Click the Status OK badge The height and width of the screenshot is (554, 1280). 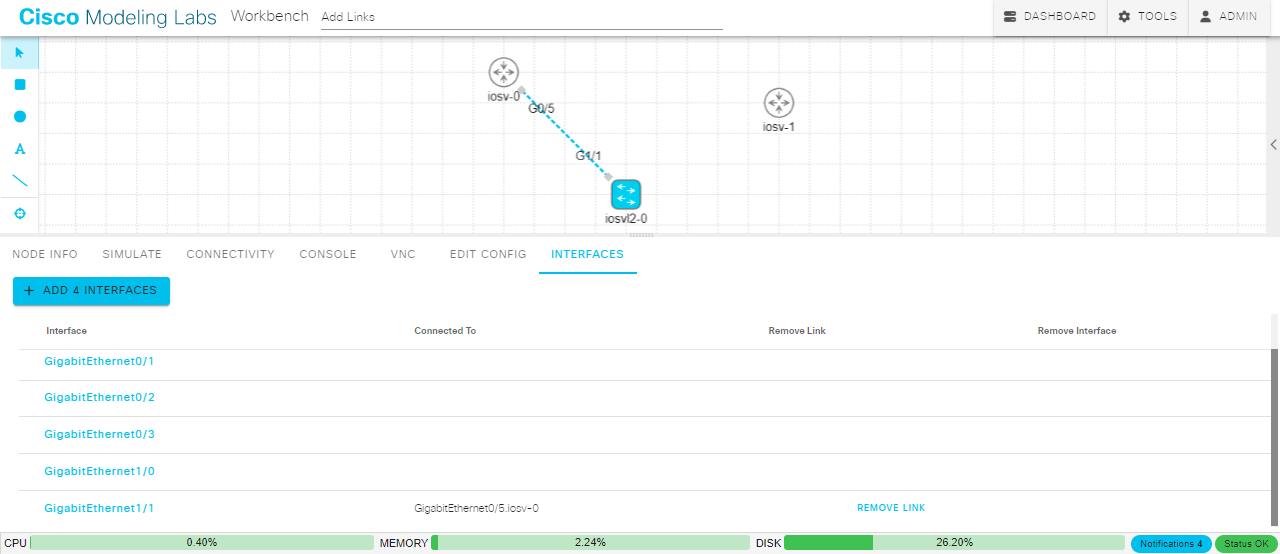[1246, 544]
